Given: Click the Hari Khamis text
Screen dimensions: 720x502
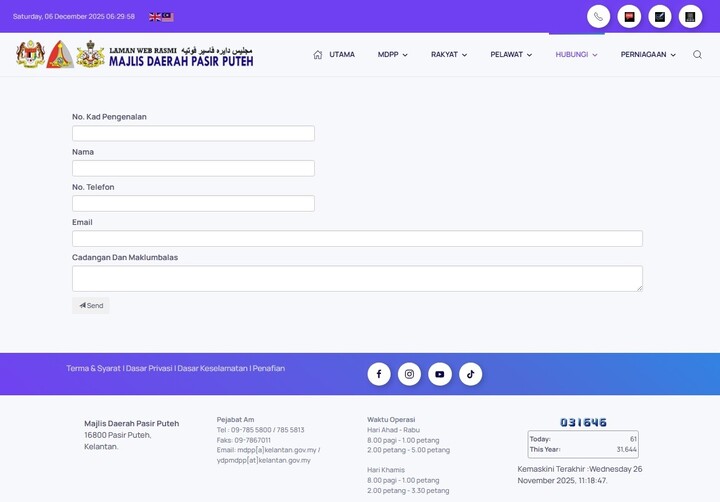Looking at the screenshot, I should click(x=386, y=470).
